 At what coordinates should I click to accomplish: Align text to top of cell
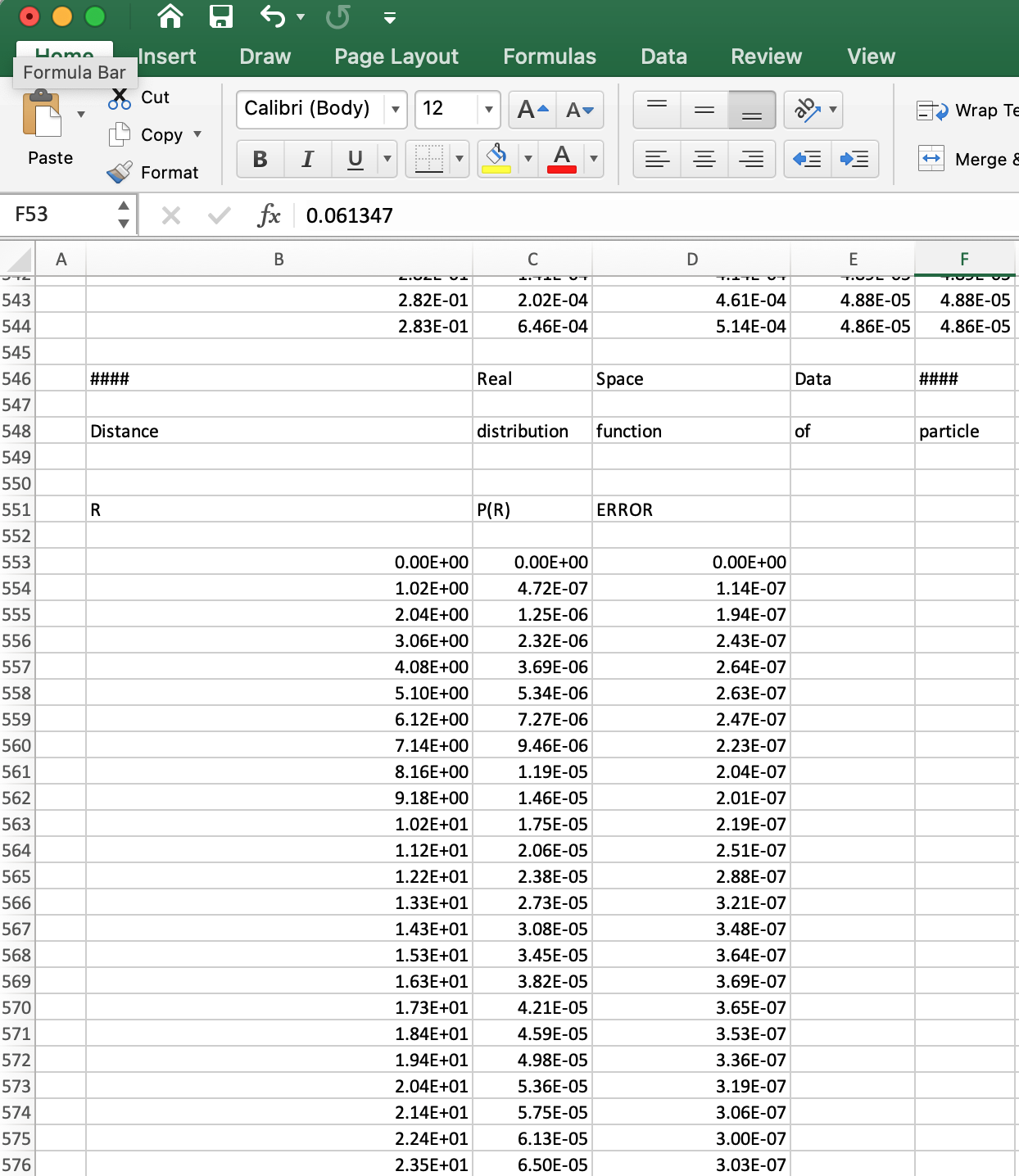coord(657,110)
